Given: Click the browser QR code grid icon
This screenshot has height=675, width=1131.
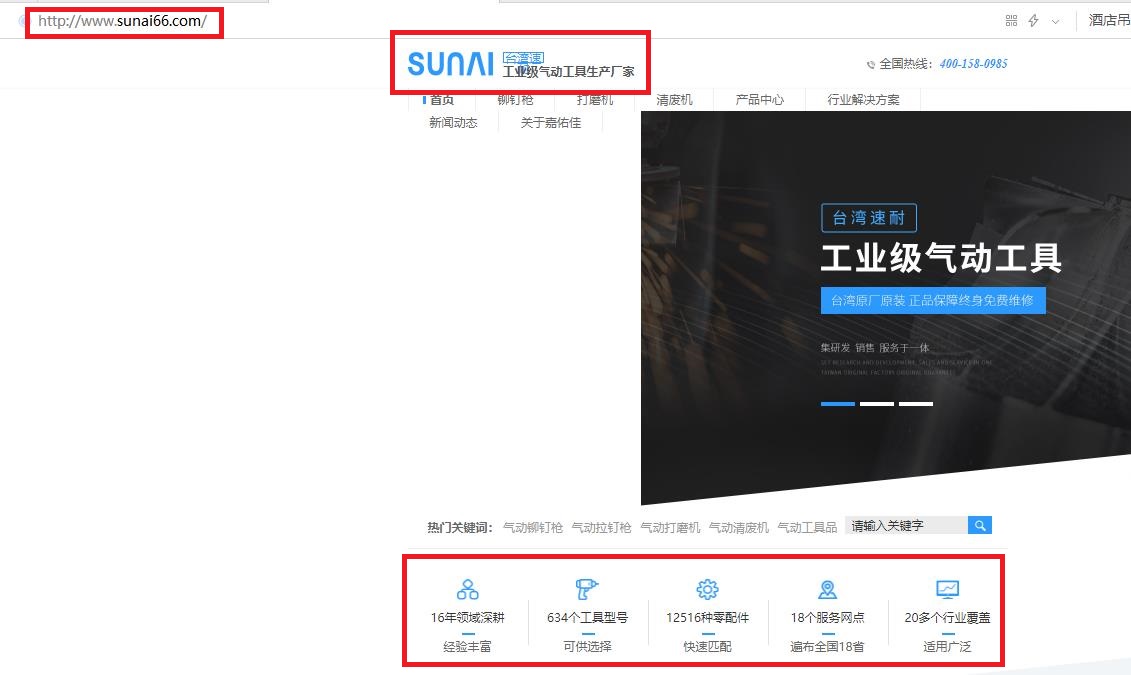Looking at the screenshot, I should coord(1011,21).
